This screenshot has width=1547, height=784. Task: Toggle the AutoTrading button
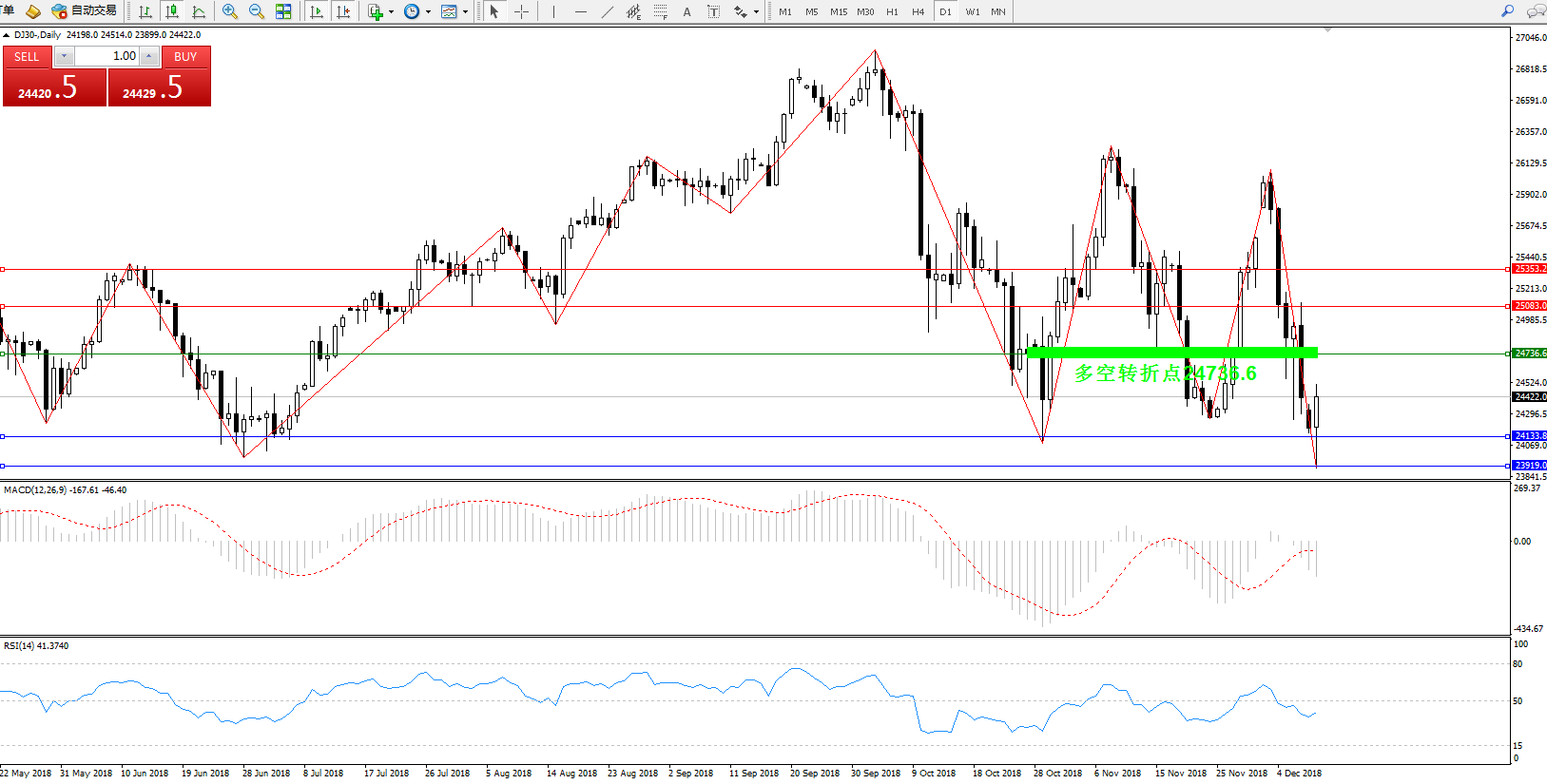(x=85, y=11)
